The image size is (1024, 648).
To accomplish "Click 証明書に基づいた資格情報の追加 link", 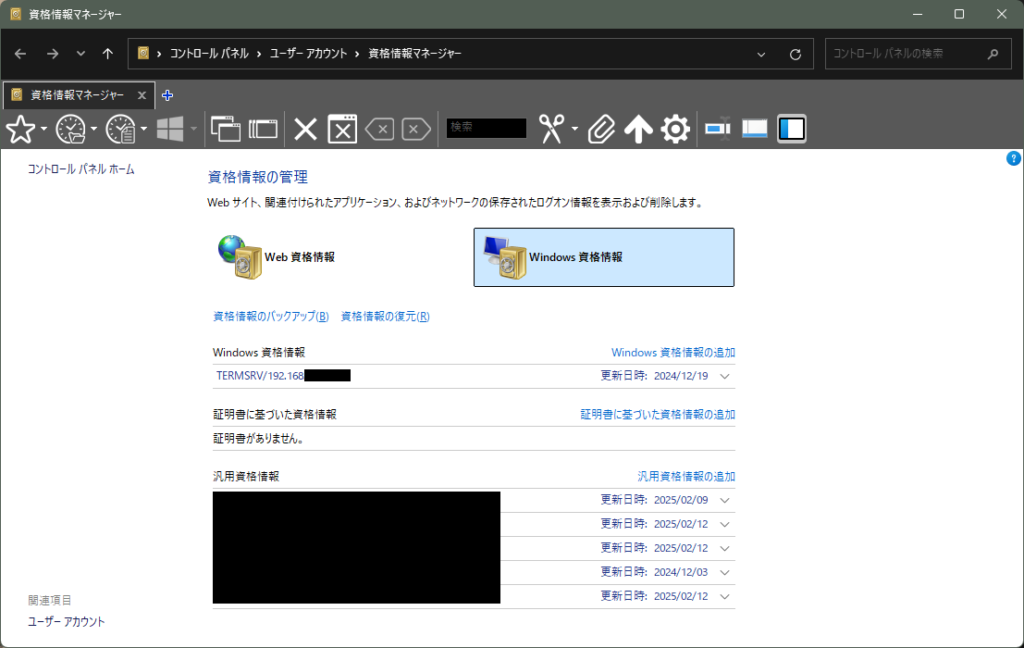I will pyautogui.click(x=658, y=415).
